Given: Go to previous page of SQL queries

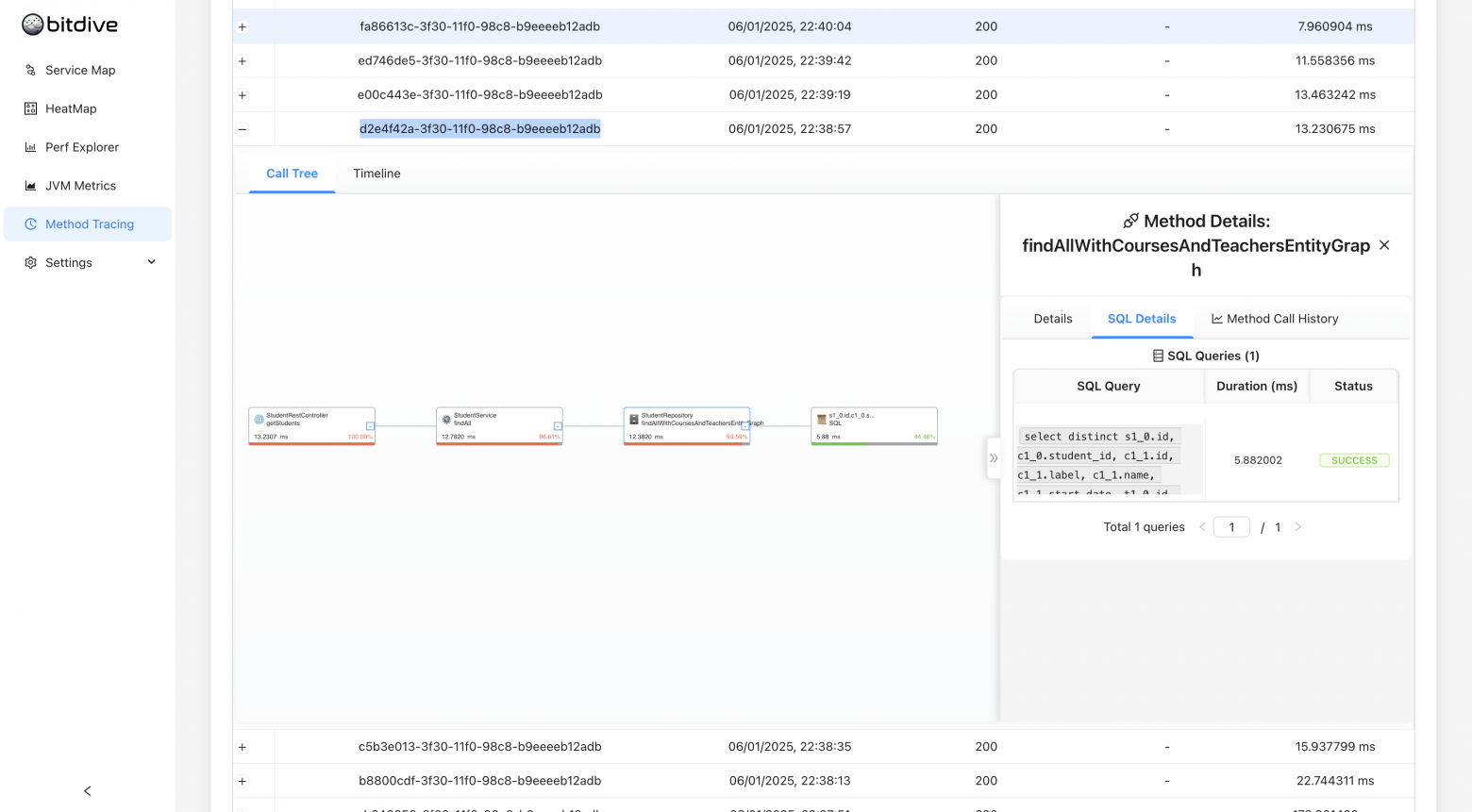Looking at the screenshot, I should click(1202, 527).
